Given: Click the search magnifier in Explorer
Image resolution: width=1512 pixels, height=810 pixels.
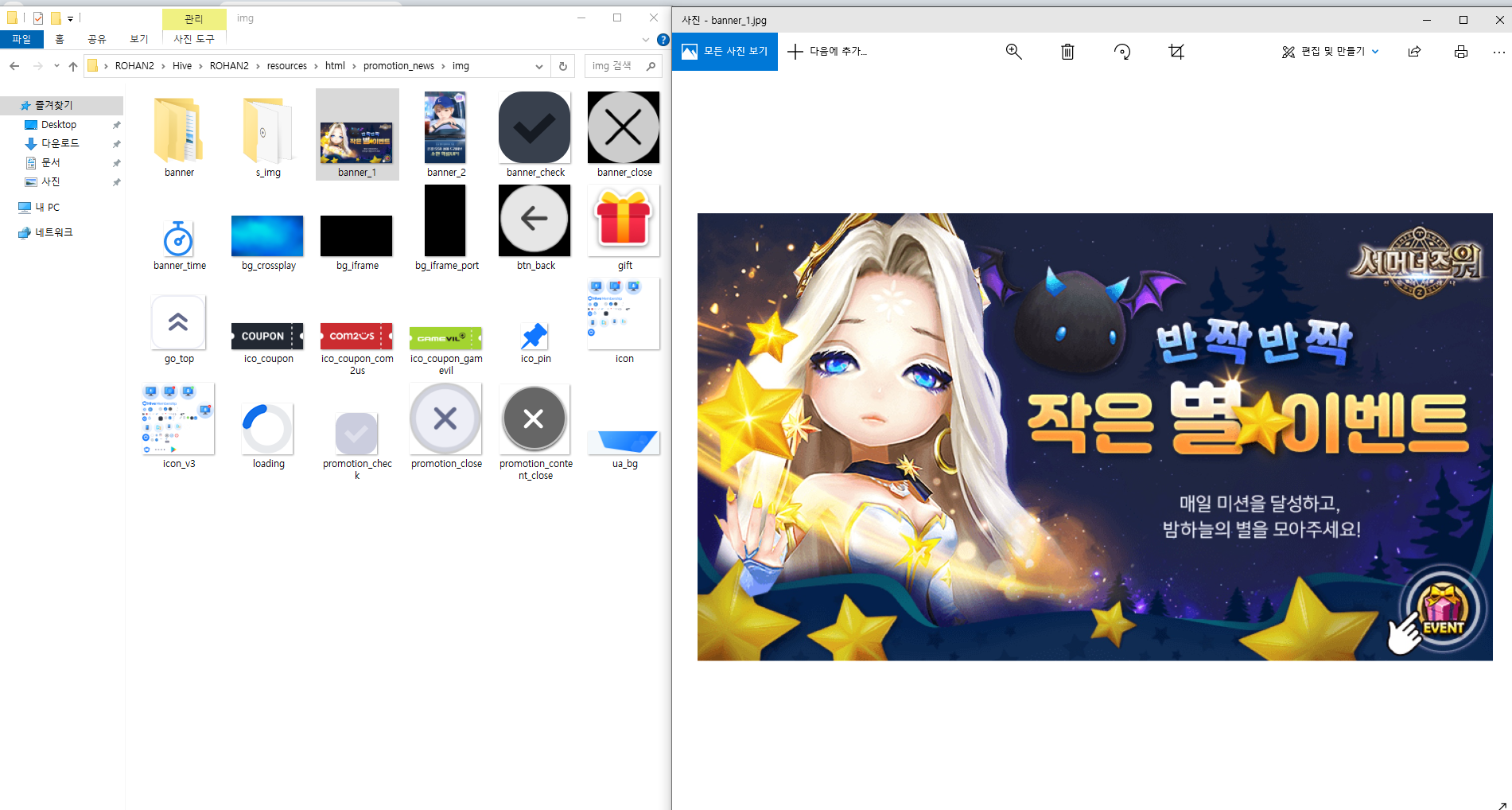Looking at the screenshot, I should point(651,66).
